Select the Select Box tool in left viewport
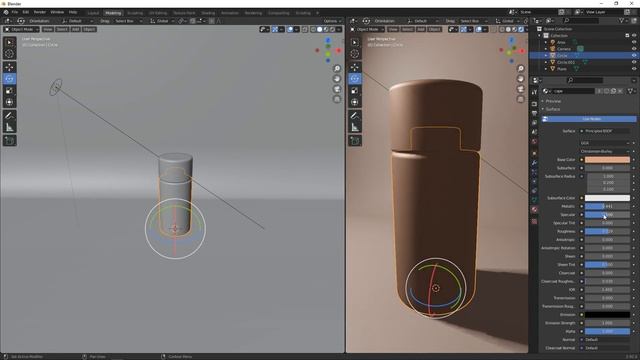 tap(9, 42)
